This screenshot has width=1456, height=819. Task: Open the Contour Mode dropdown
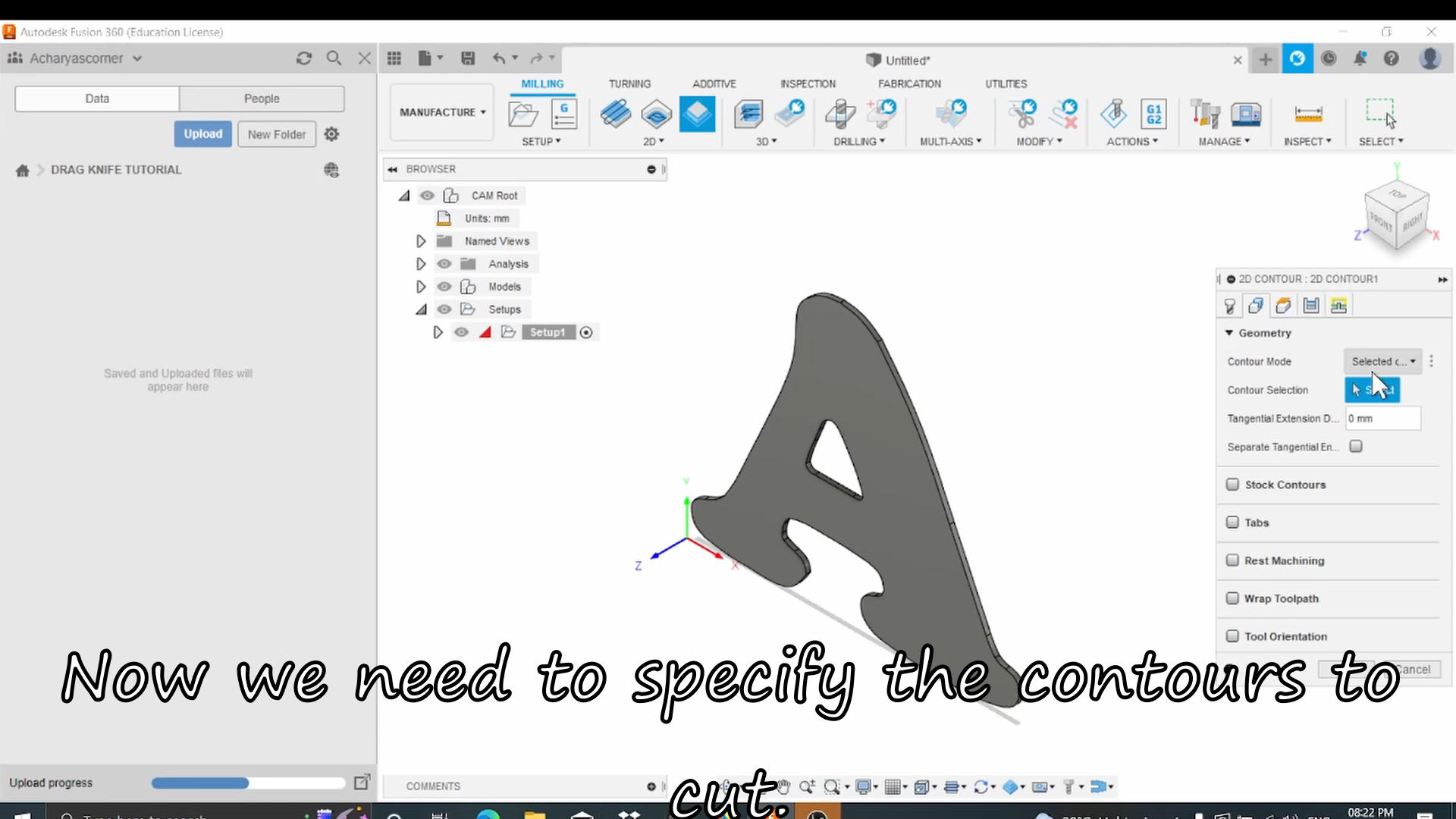1382,362
